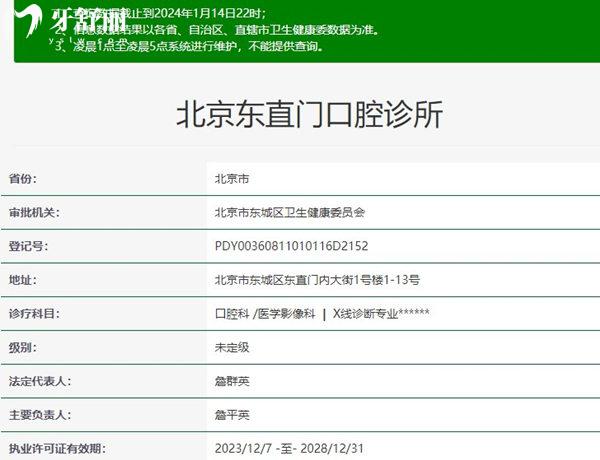The image size is (600, 460).
Task: Click the 登记号 label
Action: [28, 246]
